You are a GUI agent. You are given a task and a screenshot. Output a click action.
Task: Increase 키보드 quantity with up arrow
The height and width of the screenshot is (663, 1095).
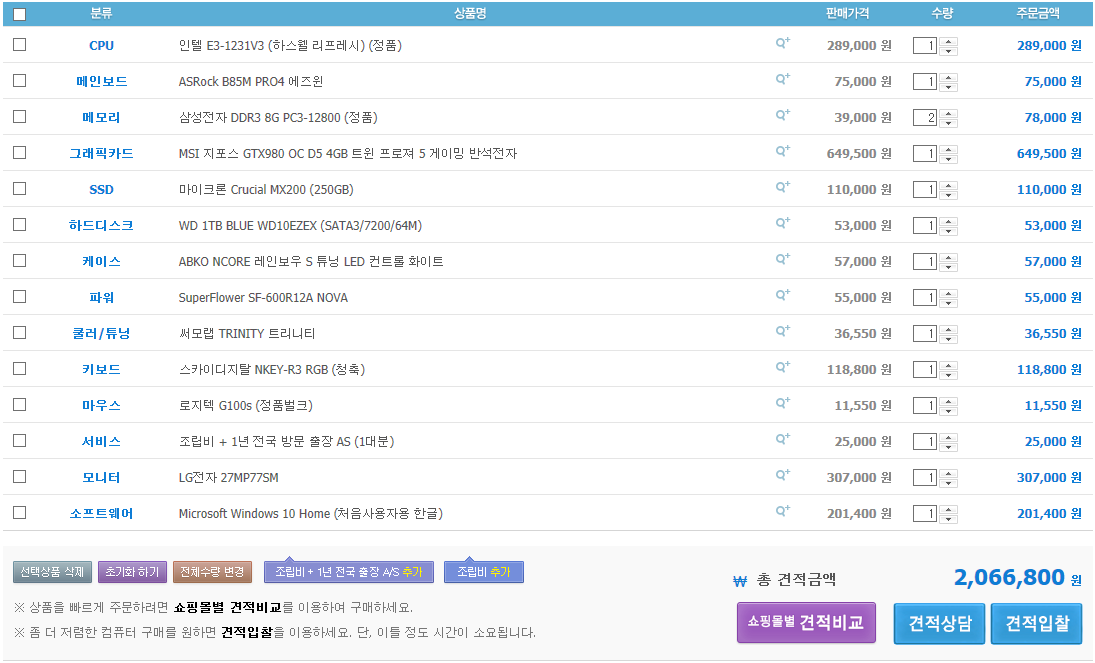[948, 365]
